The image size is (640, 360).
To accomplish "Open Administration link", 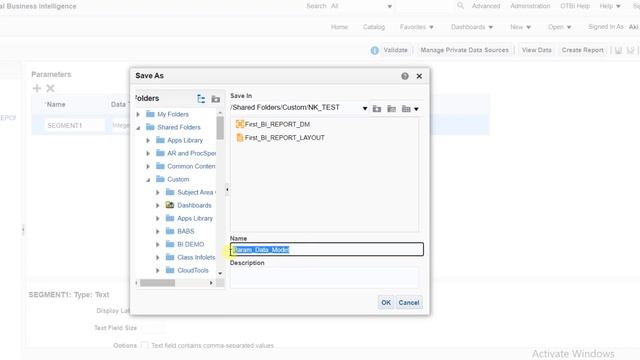I will click(x=530, y=6).
